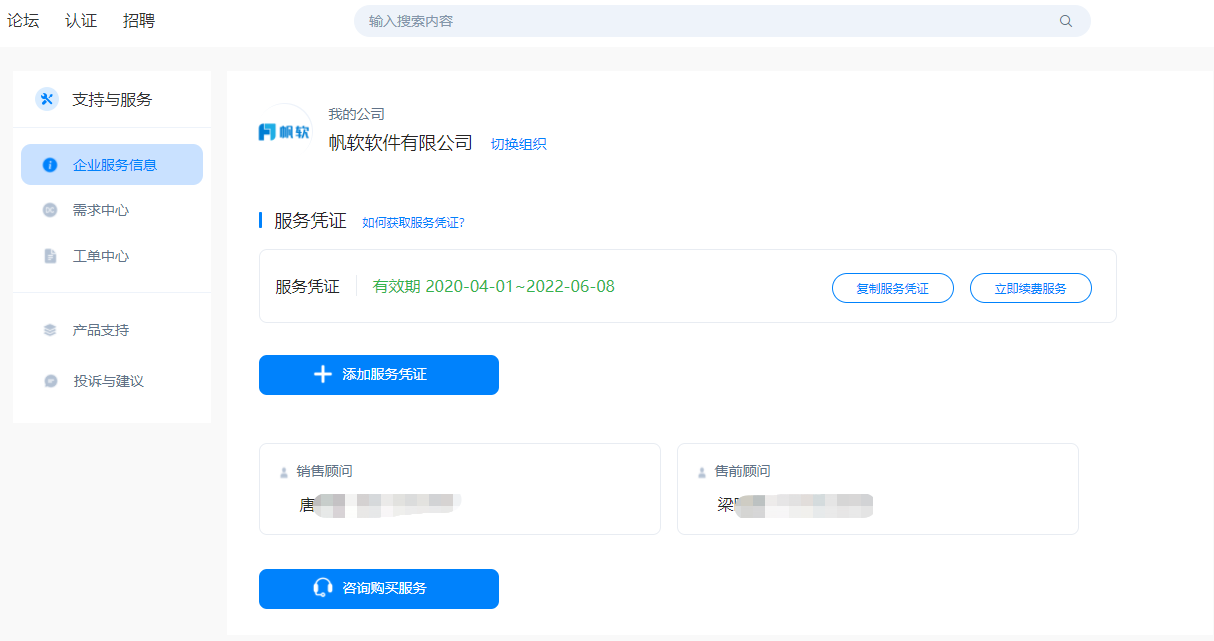The image size is (1214, 641).
Task: Click the 帆软 company logo
Action: [x=285, y=131]
